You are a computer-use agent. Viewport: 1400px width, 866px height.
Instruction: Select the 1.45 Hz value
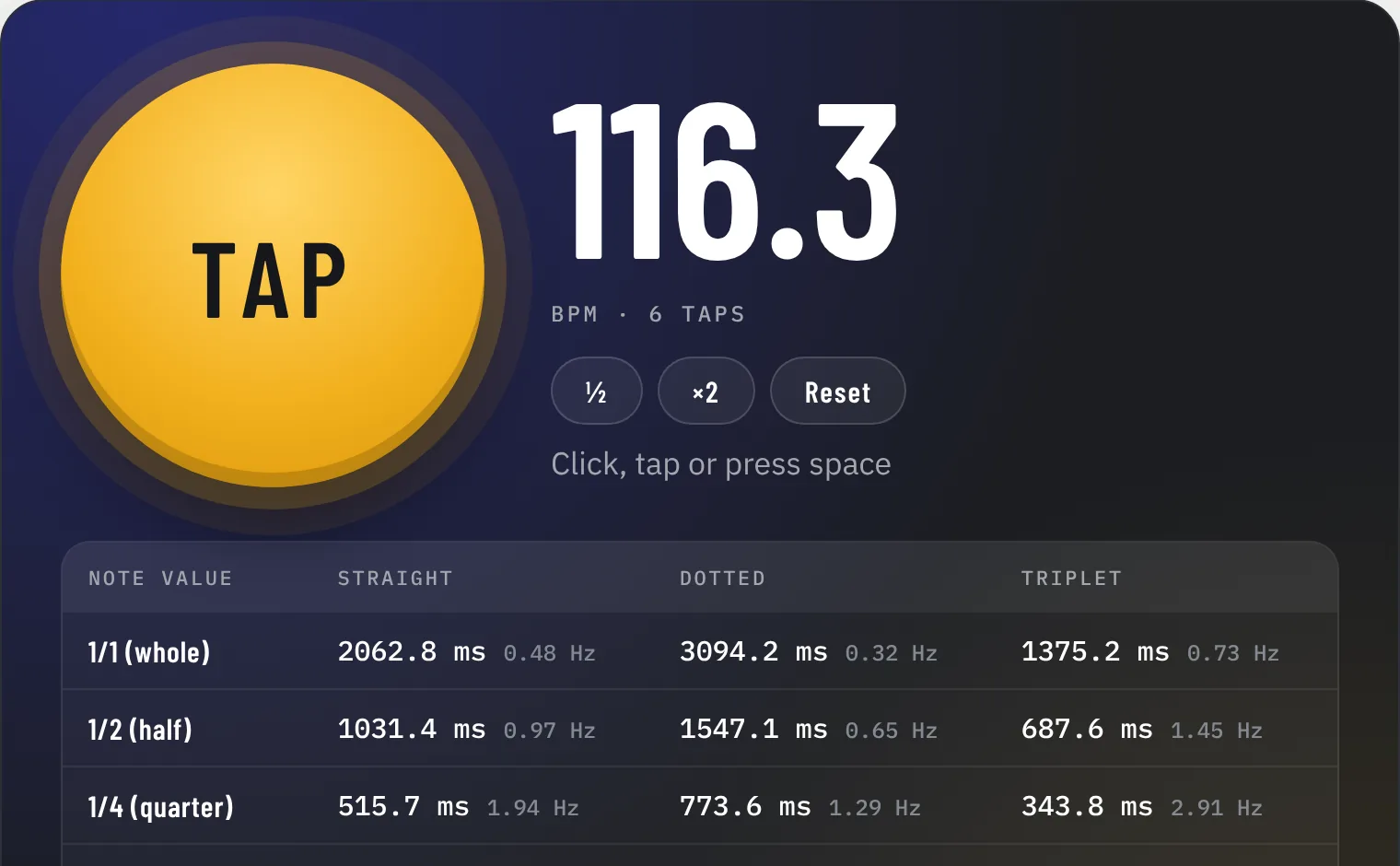[x=1217, y=731]
